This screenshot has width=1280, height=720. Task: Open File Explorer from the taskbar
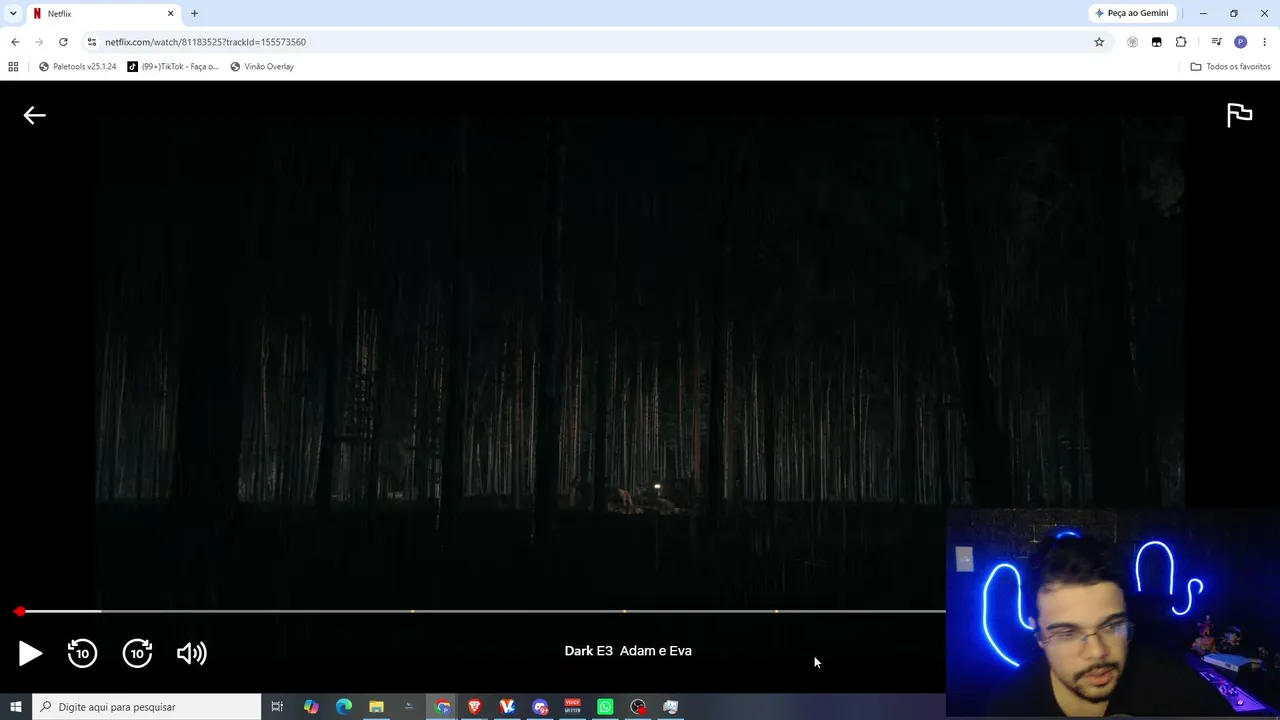[376, 707]
